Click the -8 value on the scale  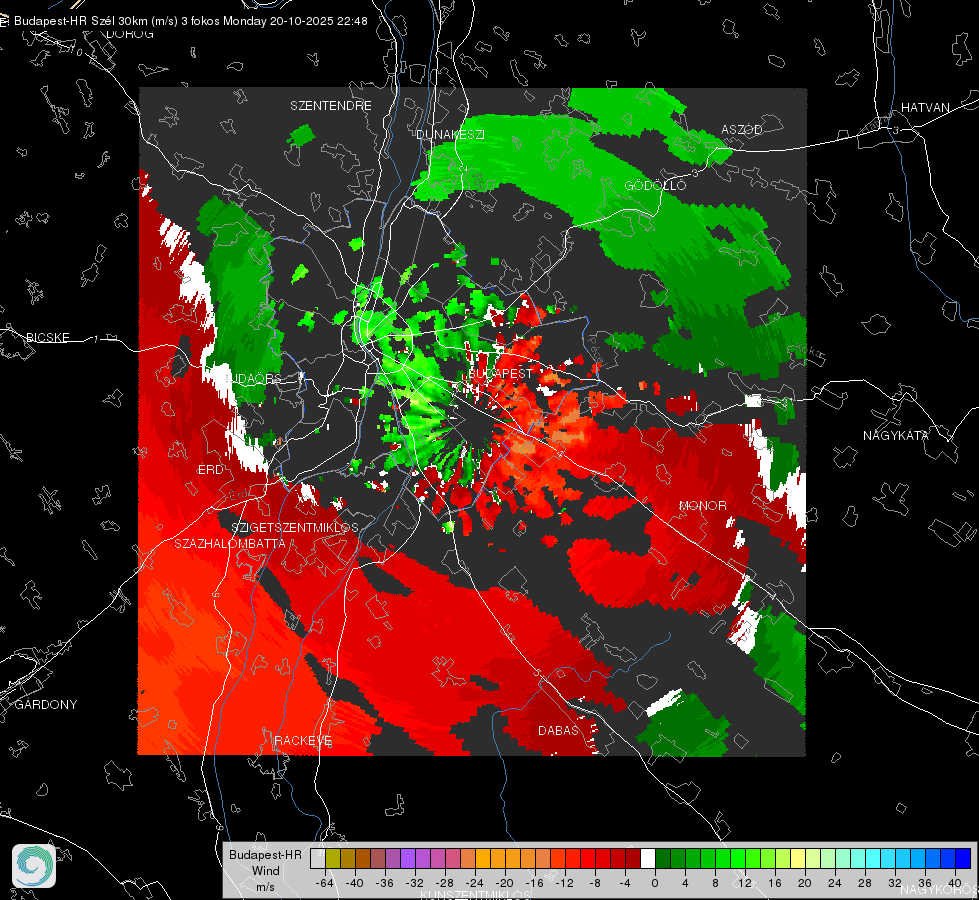coord(594,883)
